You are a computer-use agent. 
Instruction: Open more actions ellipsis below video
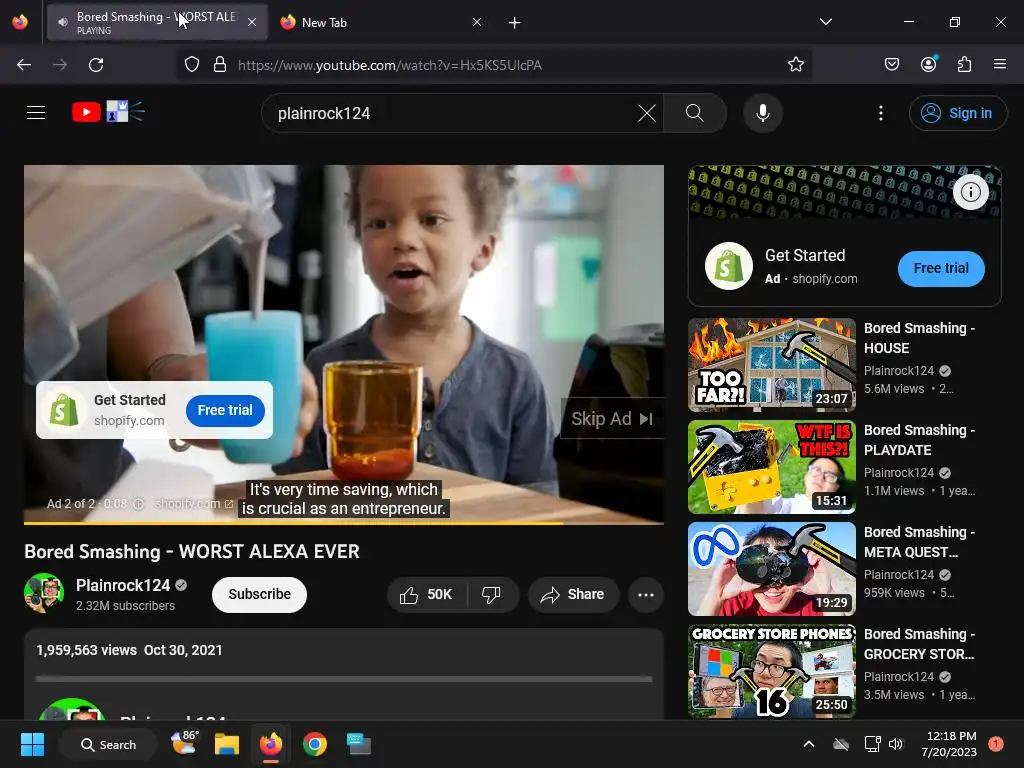tap(646, 594)
